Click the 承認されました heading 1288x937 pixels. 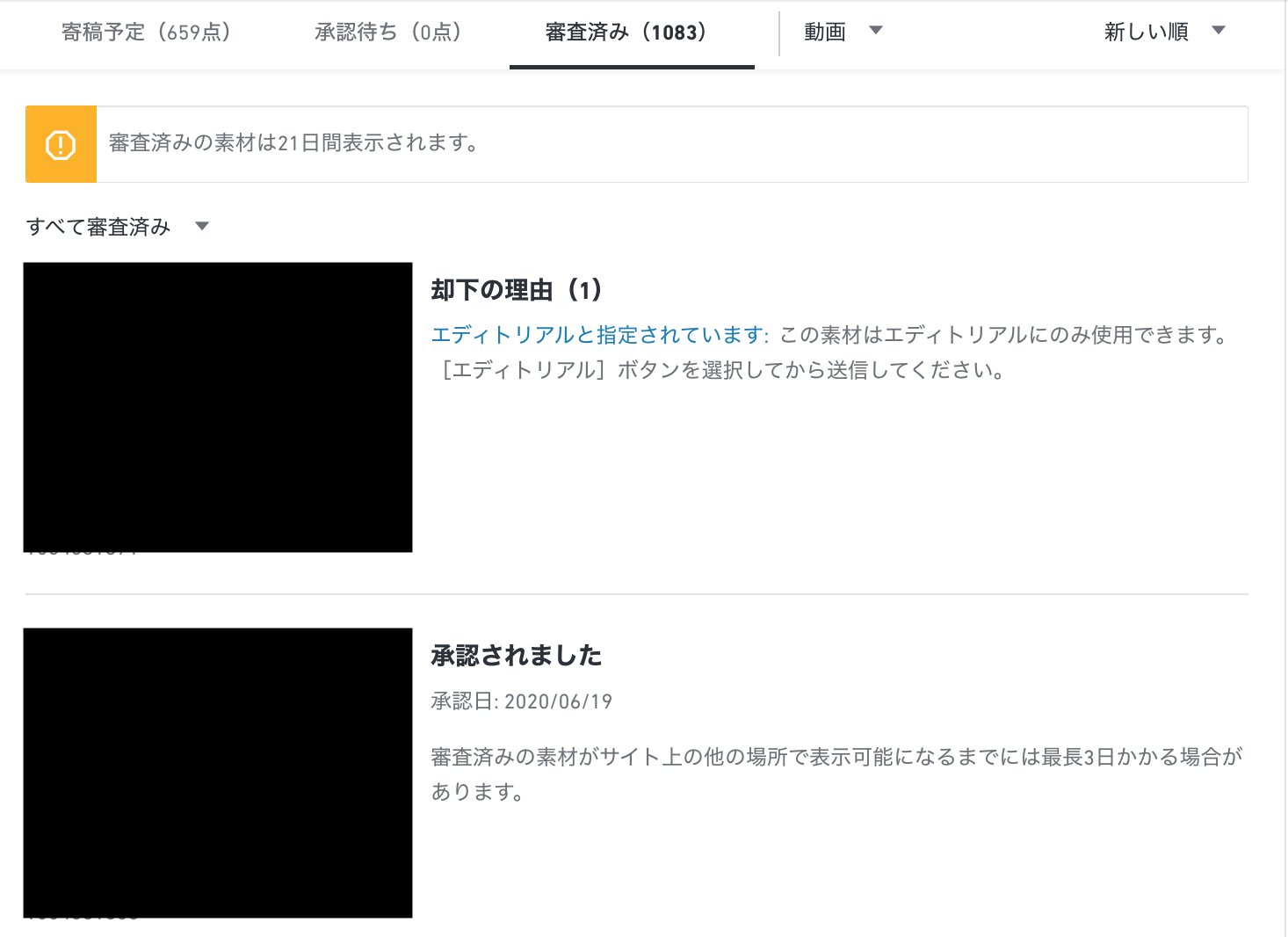pos(517,655)
